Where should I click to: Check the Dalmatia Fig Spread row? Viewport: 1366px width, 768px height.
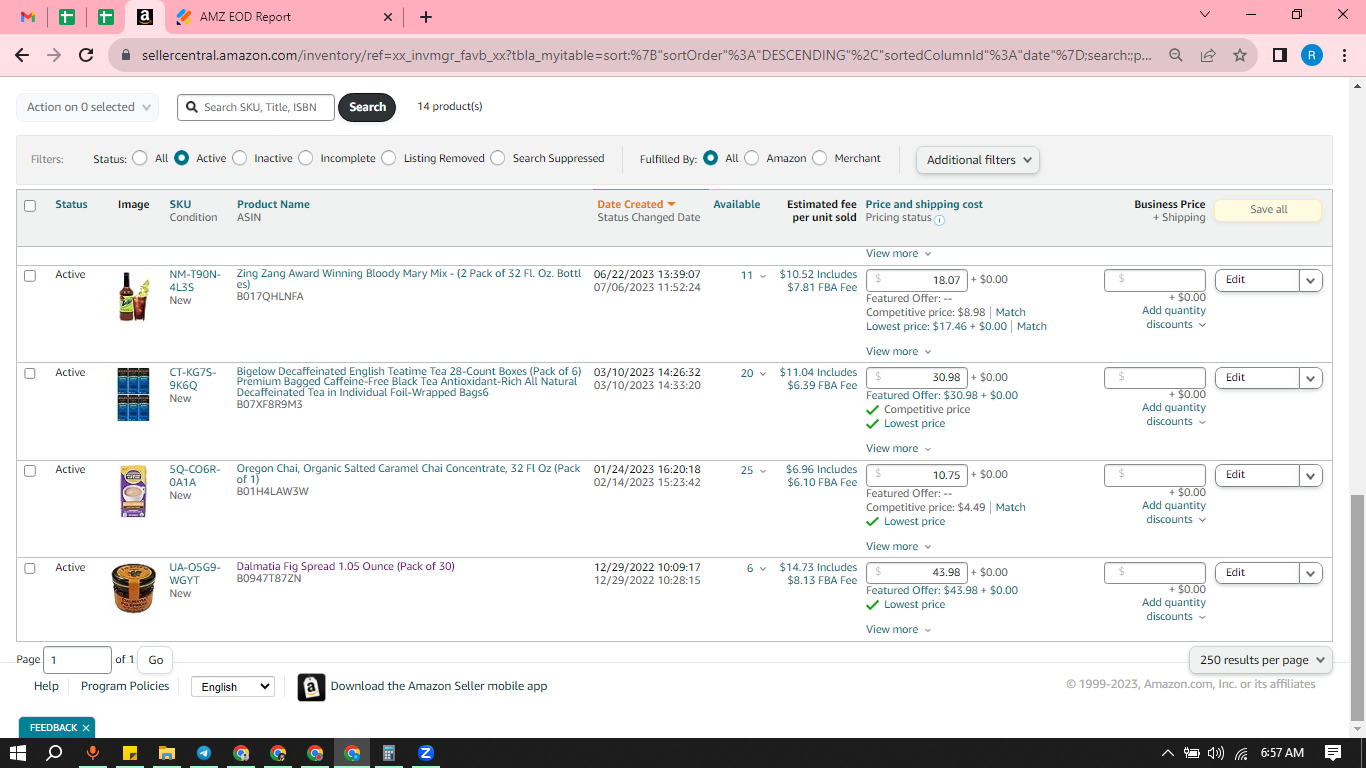tap(30, 569)
